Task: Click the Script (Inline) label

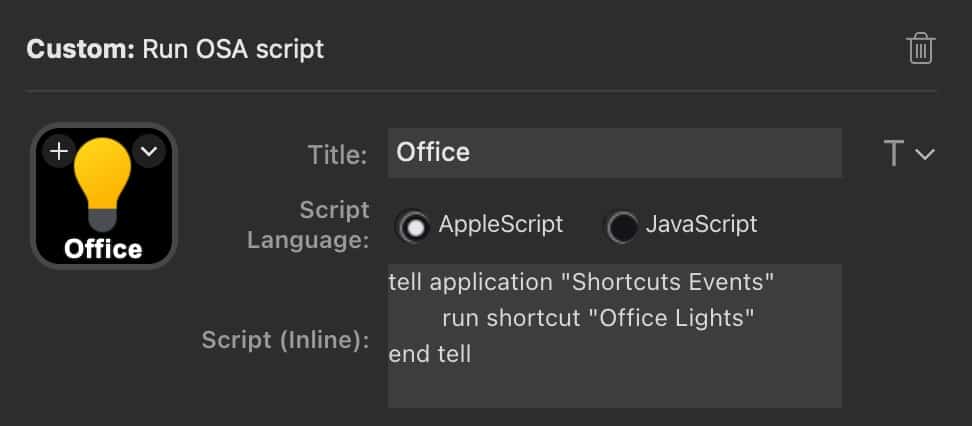Action: click(x=285, y=340)
